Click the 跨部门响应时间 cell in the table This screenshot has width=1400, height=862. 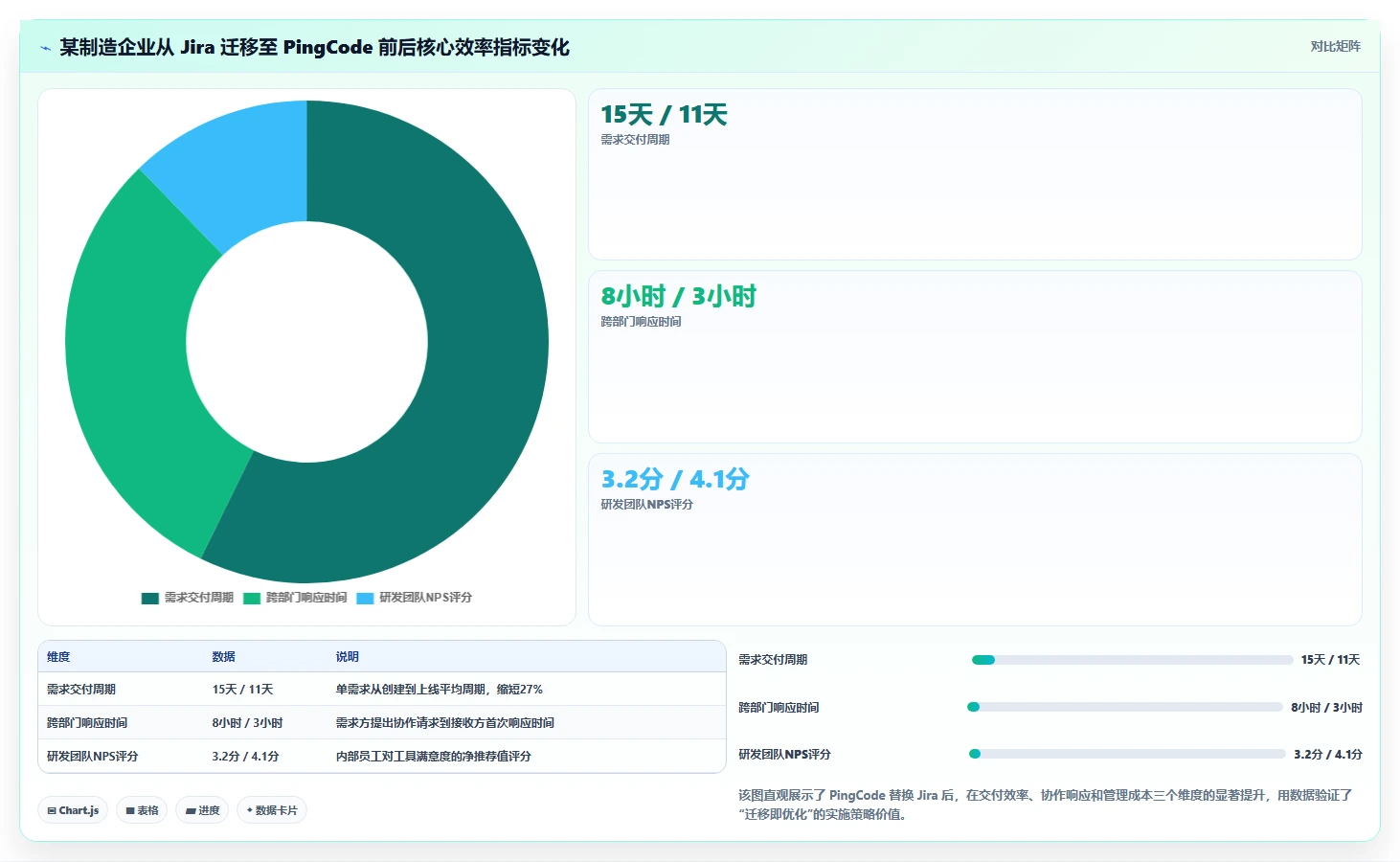[x=87, y=723]
